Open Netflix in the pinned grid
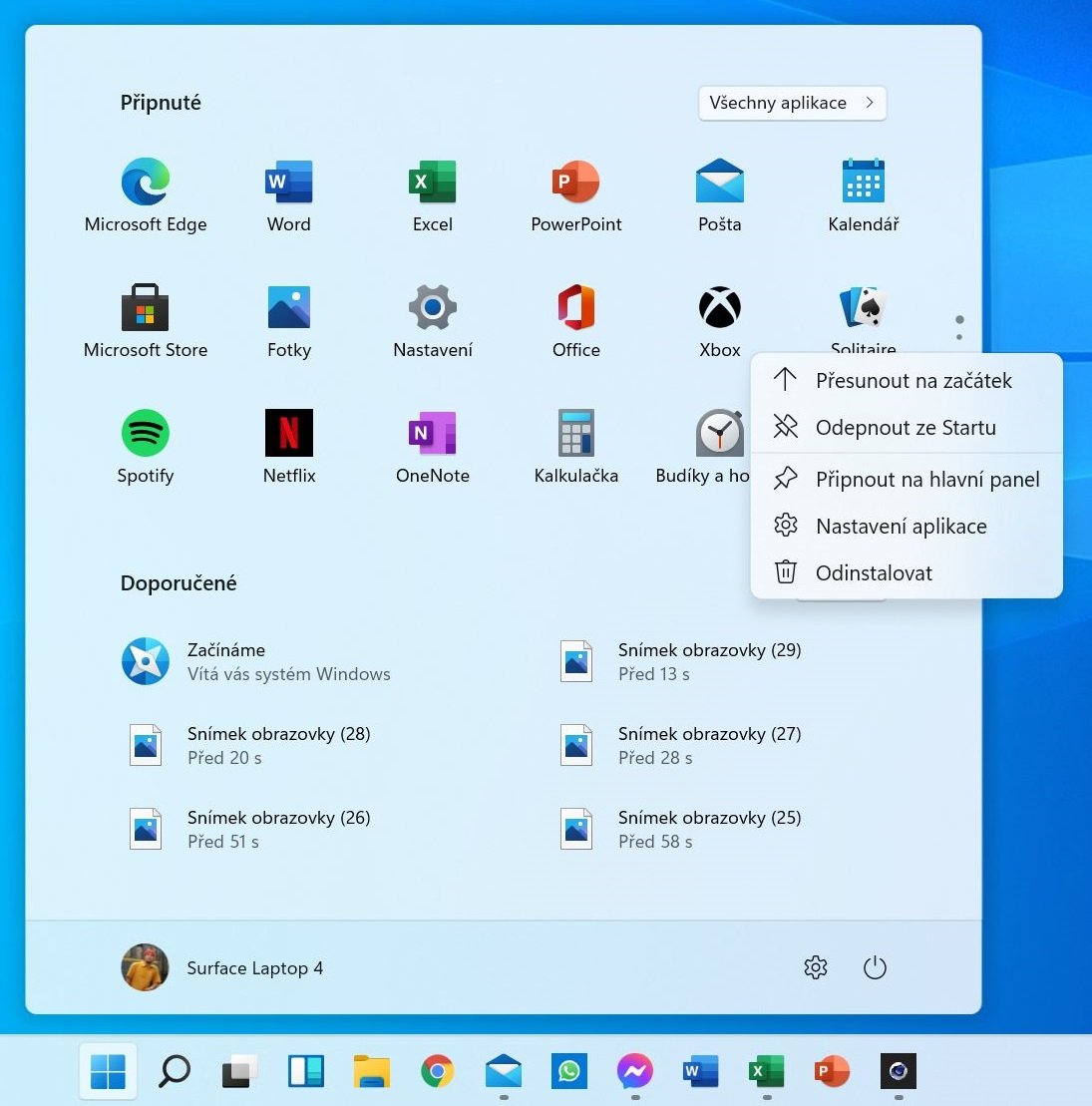 [288, 447]
